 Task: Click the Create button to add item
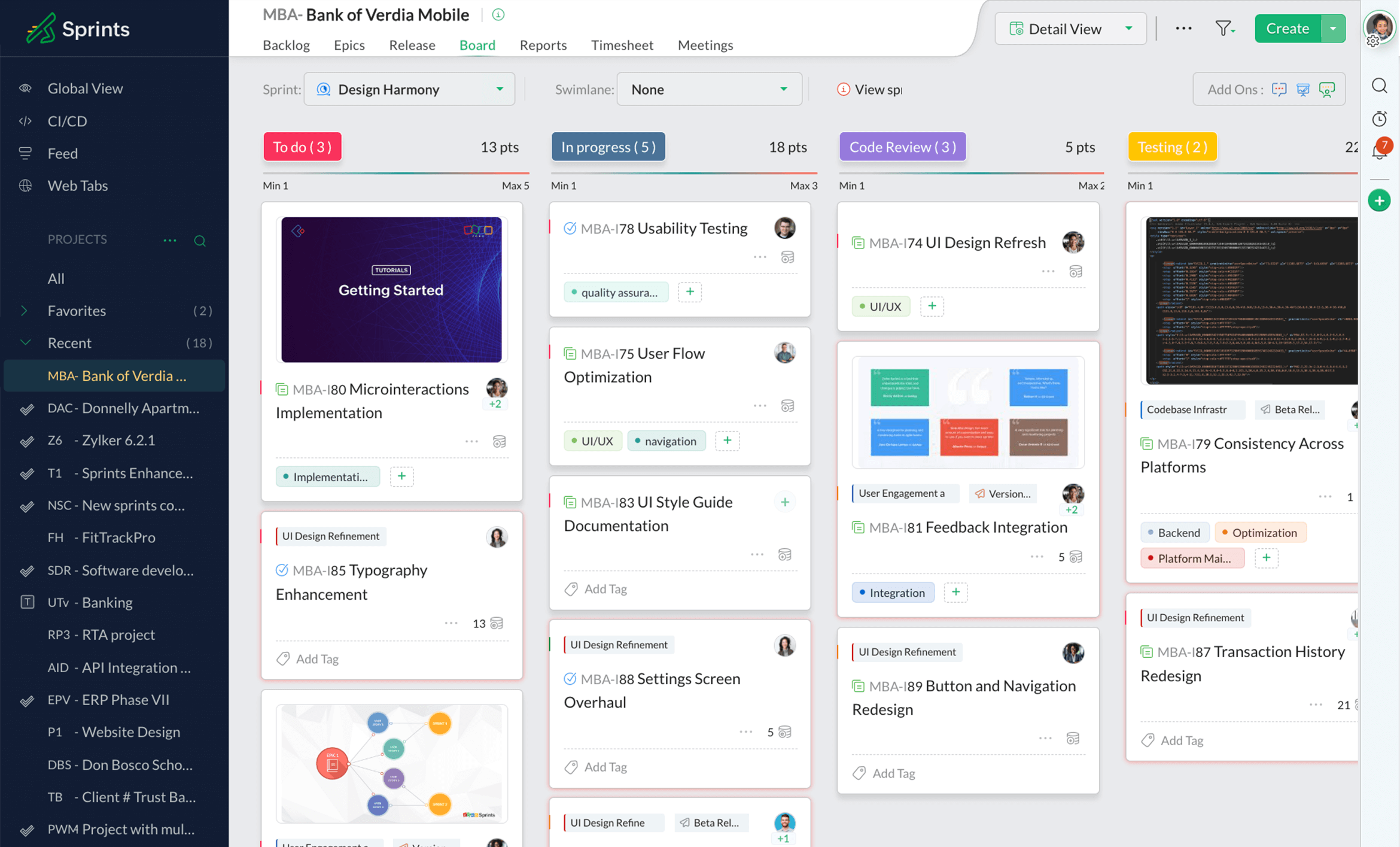pos(1288,28)
